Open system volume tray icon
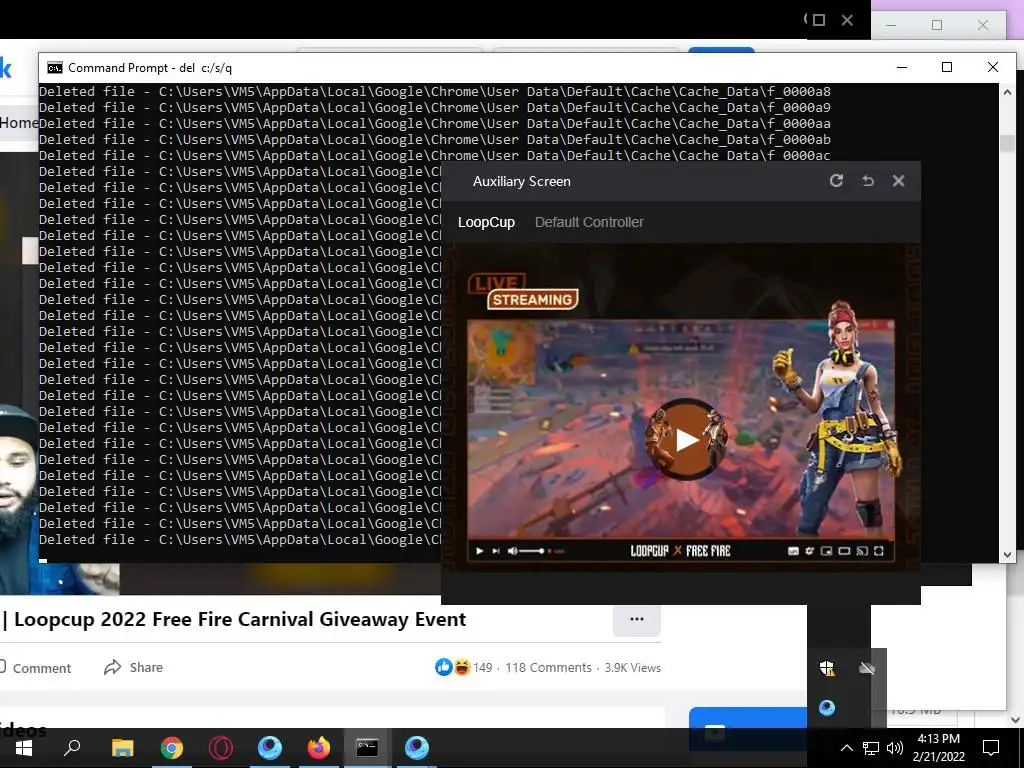The image size is (1024, 768). tap(895, 748)
